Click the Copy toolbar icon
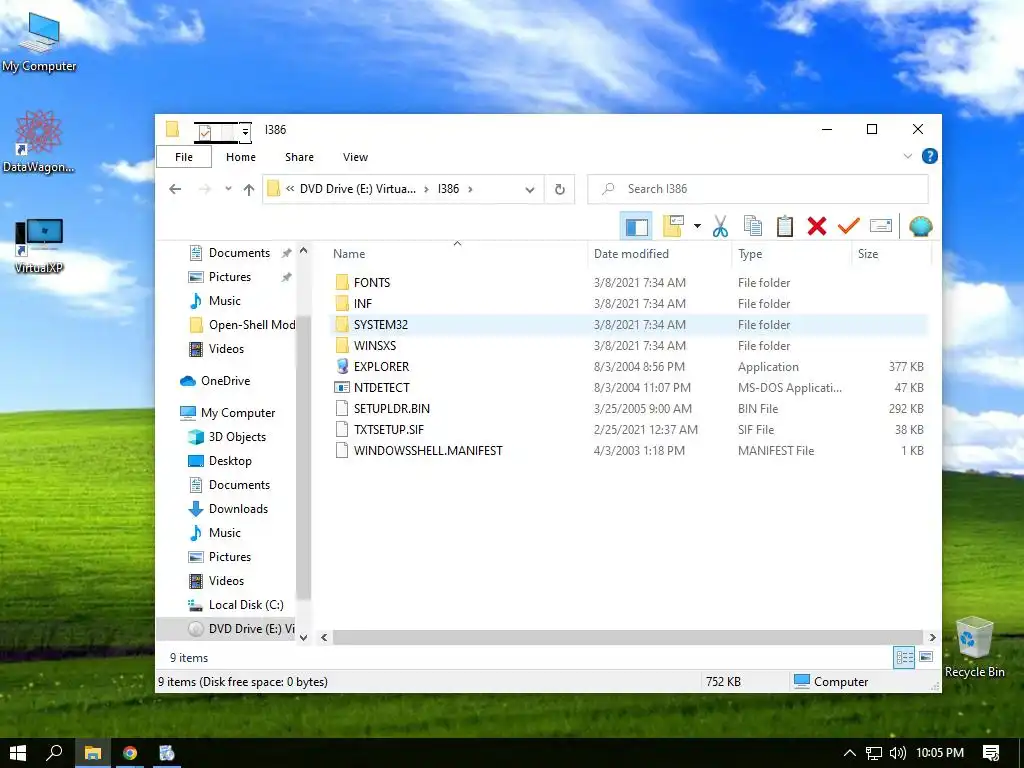1024x768 pixels. click(x=752, y=227)
